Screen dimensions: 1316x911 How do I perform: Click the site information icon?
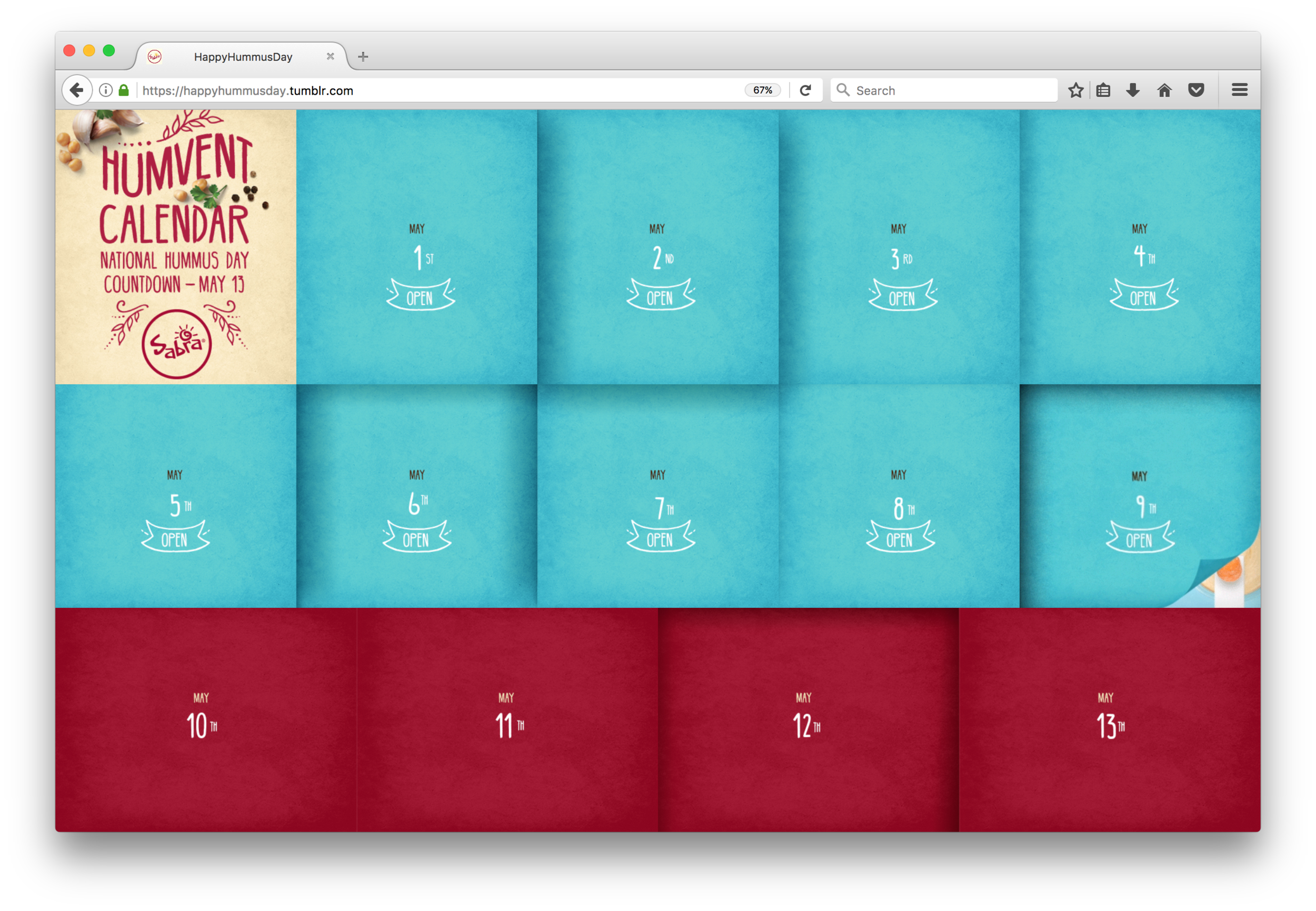[106, 90]
